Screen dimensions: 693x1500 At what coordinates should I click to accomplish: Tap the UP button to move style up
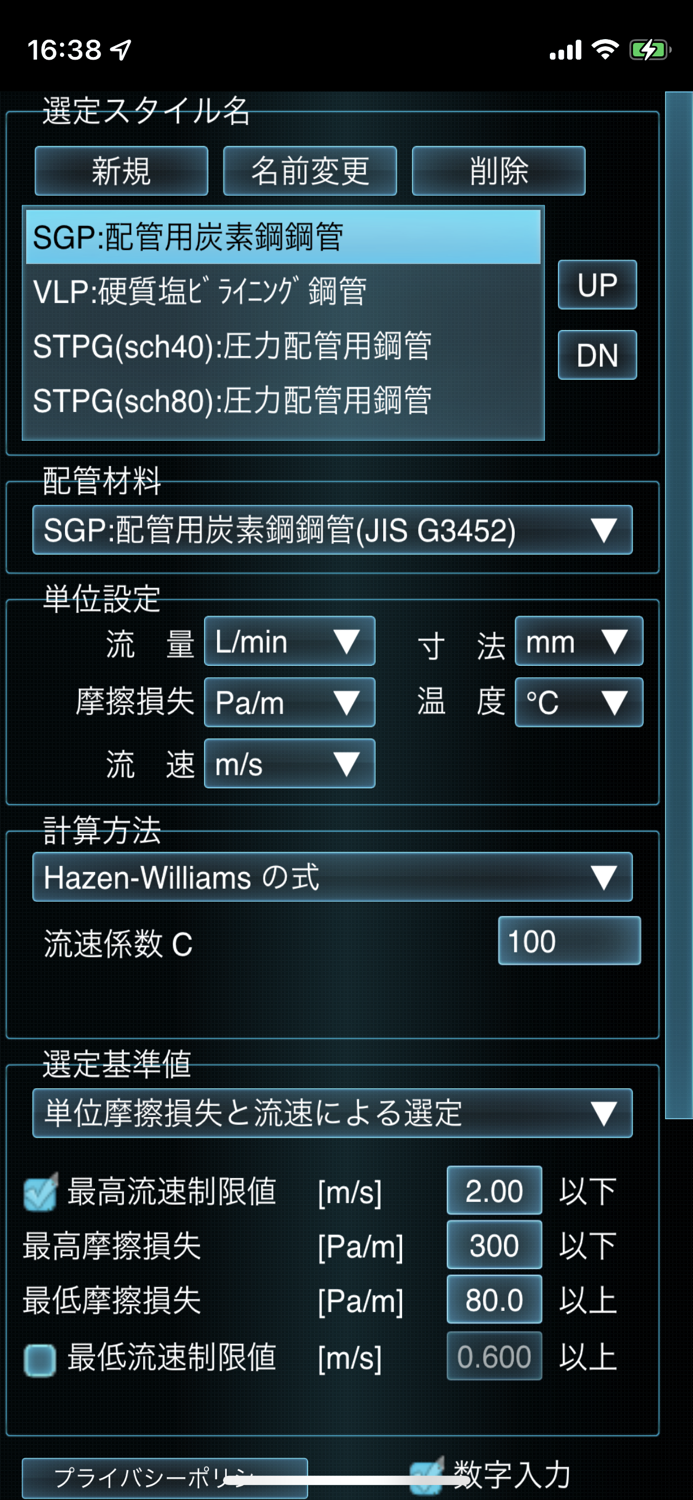pyautogui.click(x=597, y=285)
